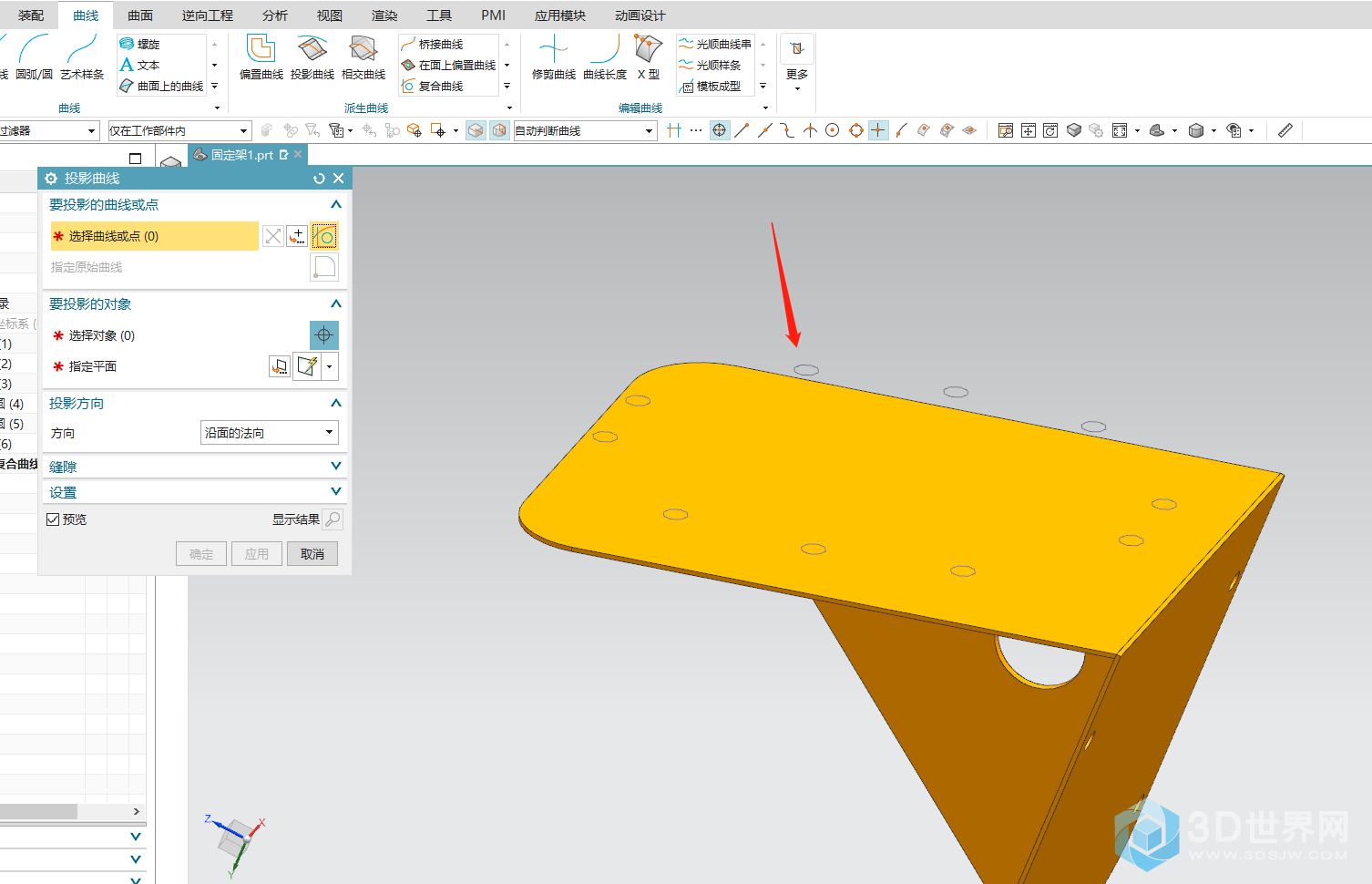
Task: Open the 投影曲线 (Project Curve) command
Action: click(x=312, y=57)
